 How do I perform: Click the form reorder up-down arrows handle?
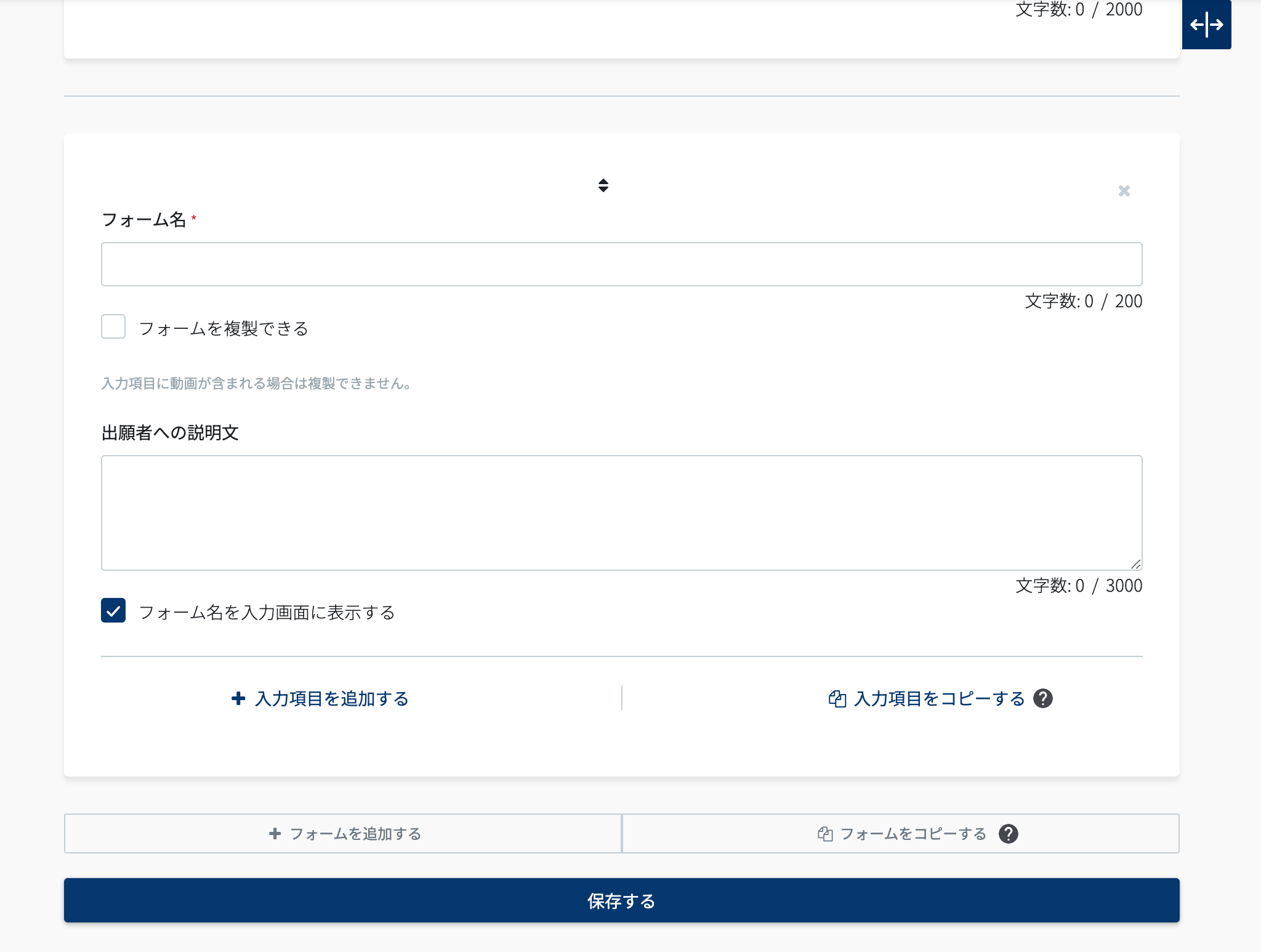point(603,185)
